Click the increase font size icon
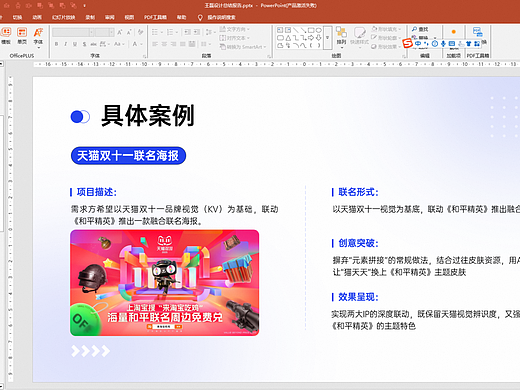The height and width of the screenshot is (390, 520). pos(120,32)
